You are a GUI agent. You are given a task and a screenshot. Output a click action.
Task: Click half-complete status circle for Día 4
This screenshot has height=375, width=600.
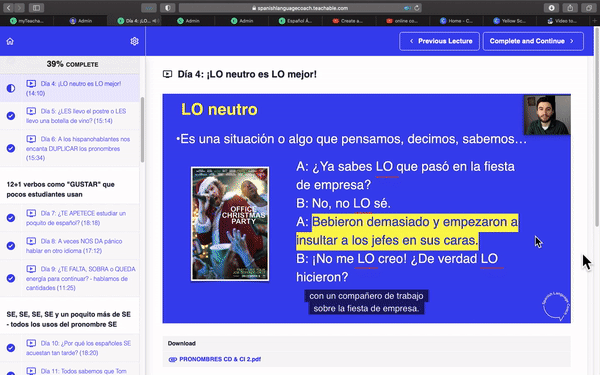(x=11, y=88)
